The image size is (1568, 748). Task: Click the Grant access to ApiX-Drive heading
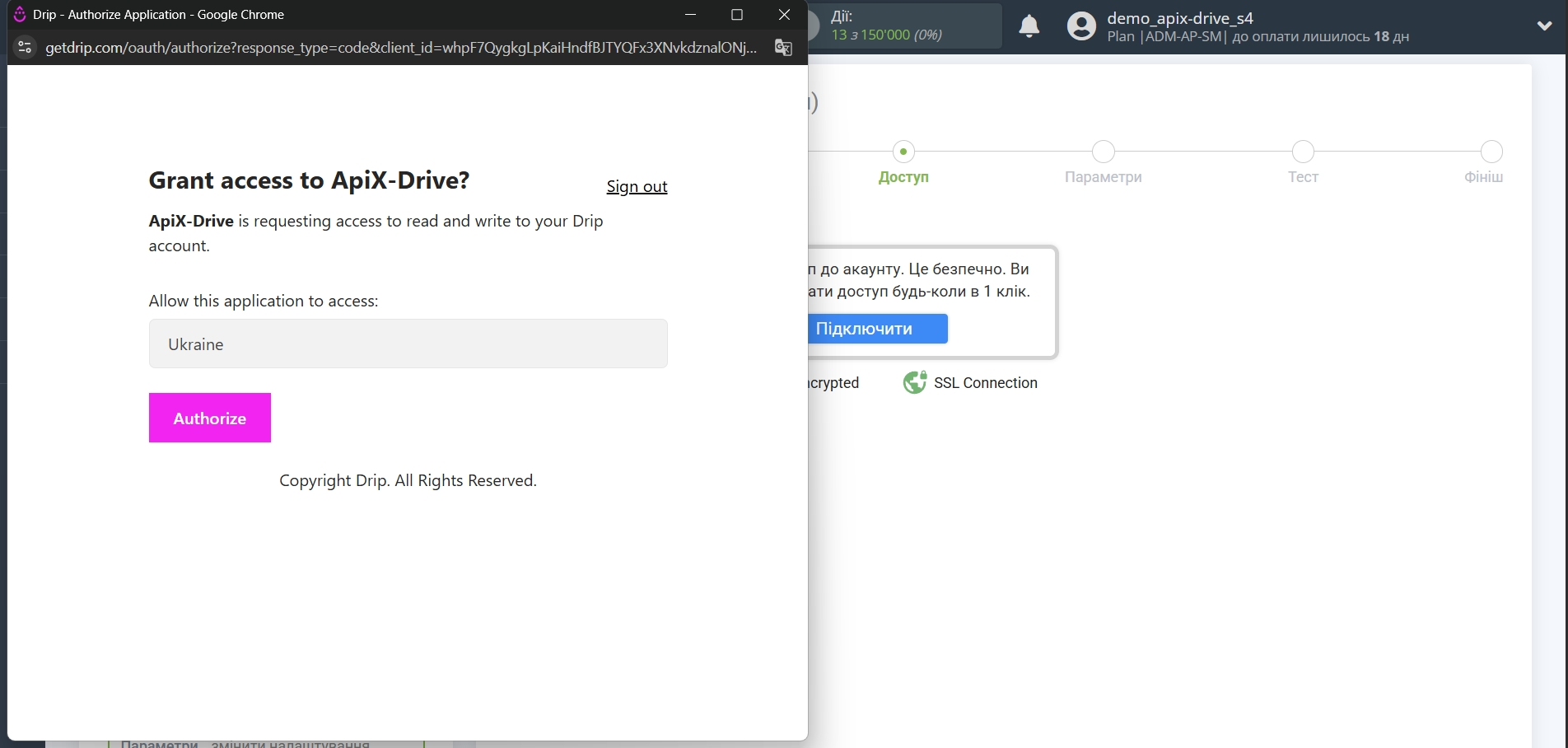coord(309,180)
